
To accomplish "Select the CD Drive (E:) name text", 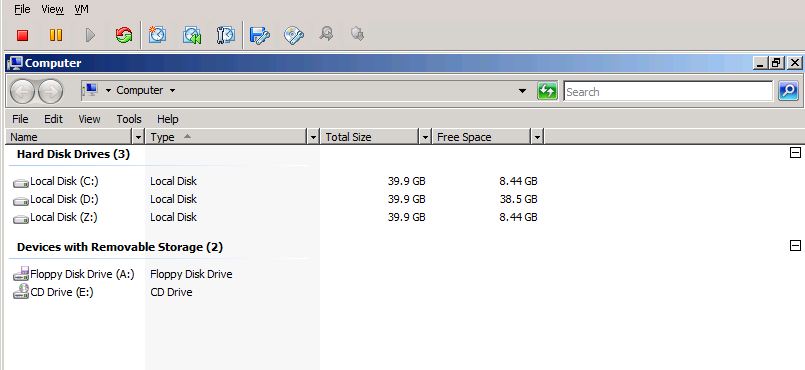I will coord(62,292).
